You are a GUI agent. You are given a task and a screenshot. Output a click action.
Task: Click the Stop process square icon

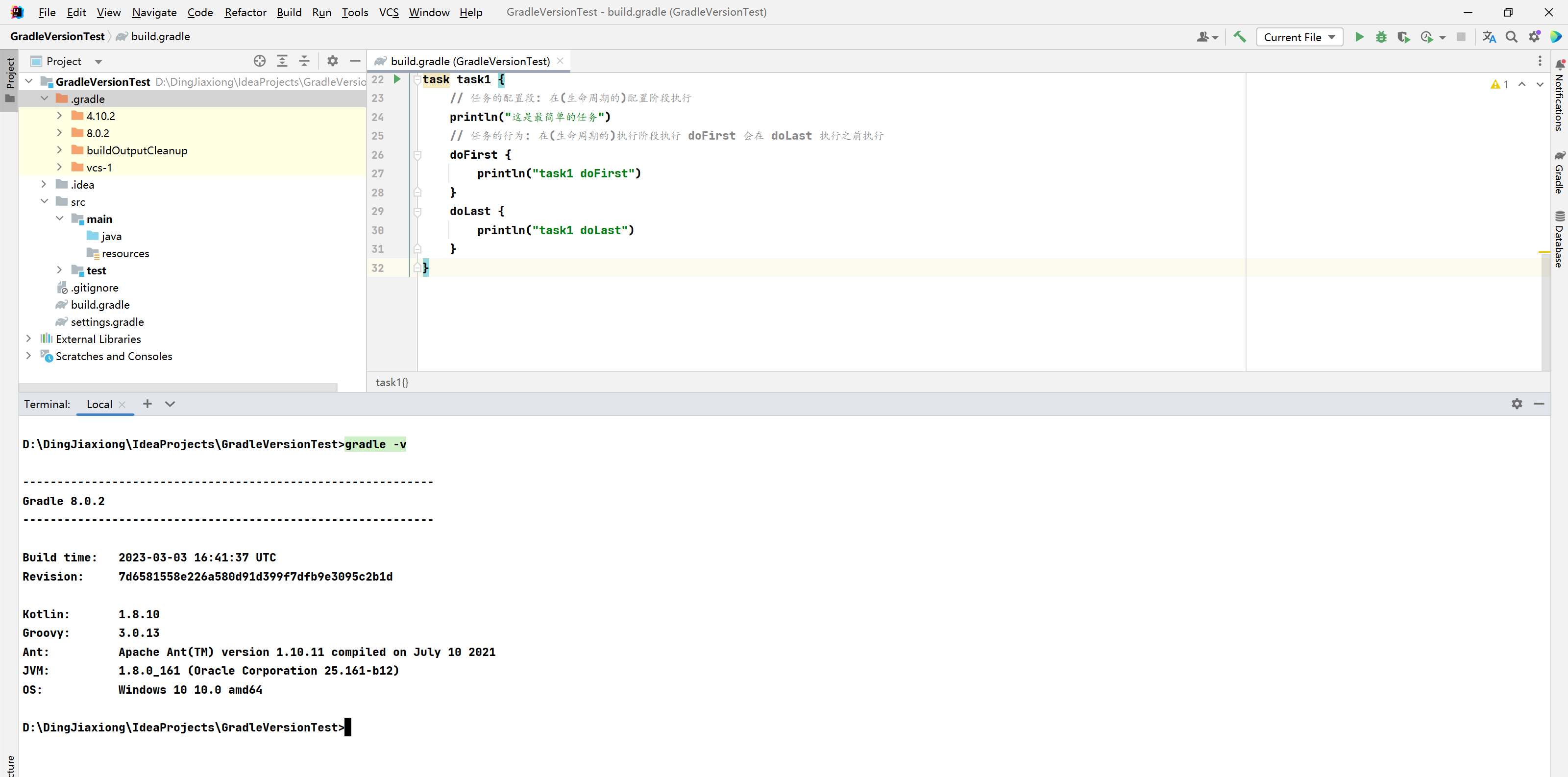click(1461, 37)
